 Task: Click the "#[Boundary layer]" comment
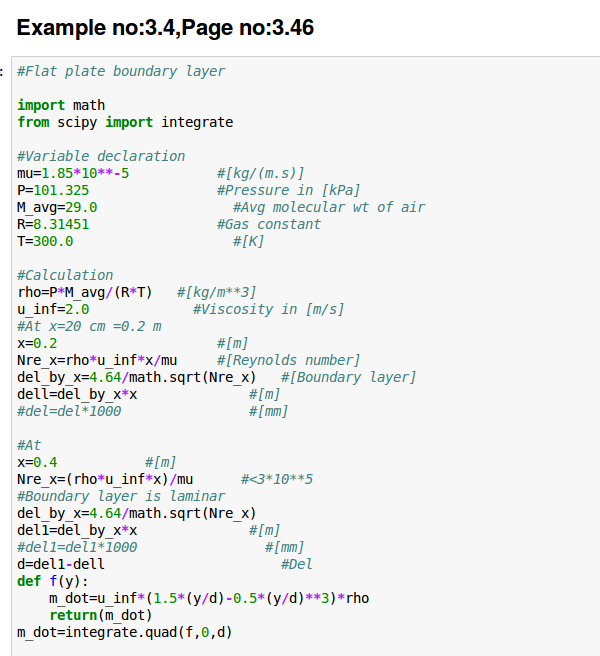(x=348, y=377)
